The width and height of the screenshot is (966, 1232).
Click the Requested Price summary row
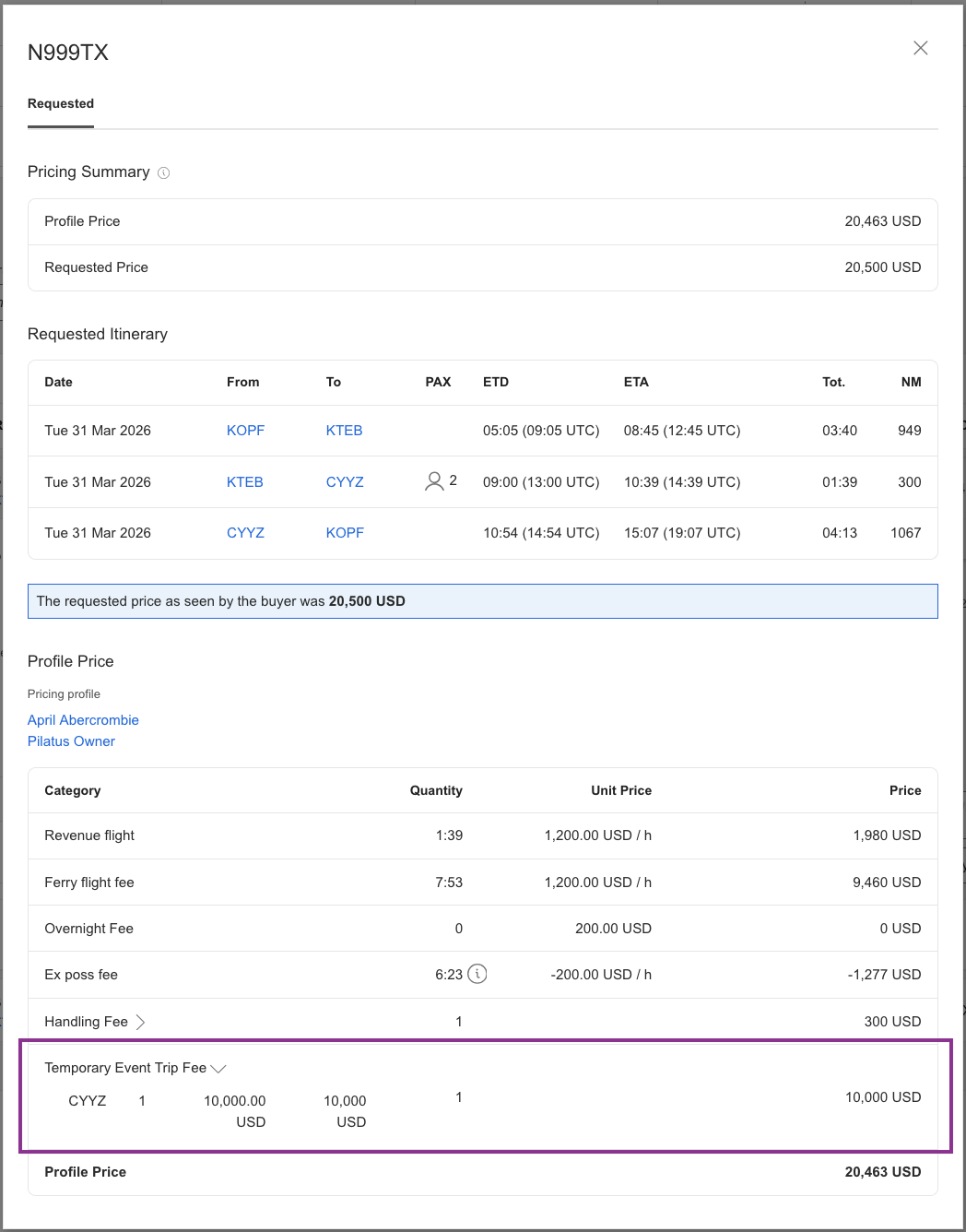point(482,267)
